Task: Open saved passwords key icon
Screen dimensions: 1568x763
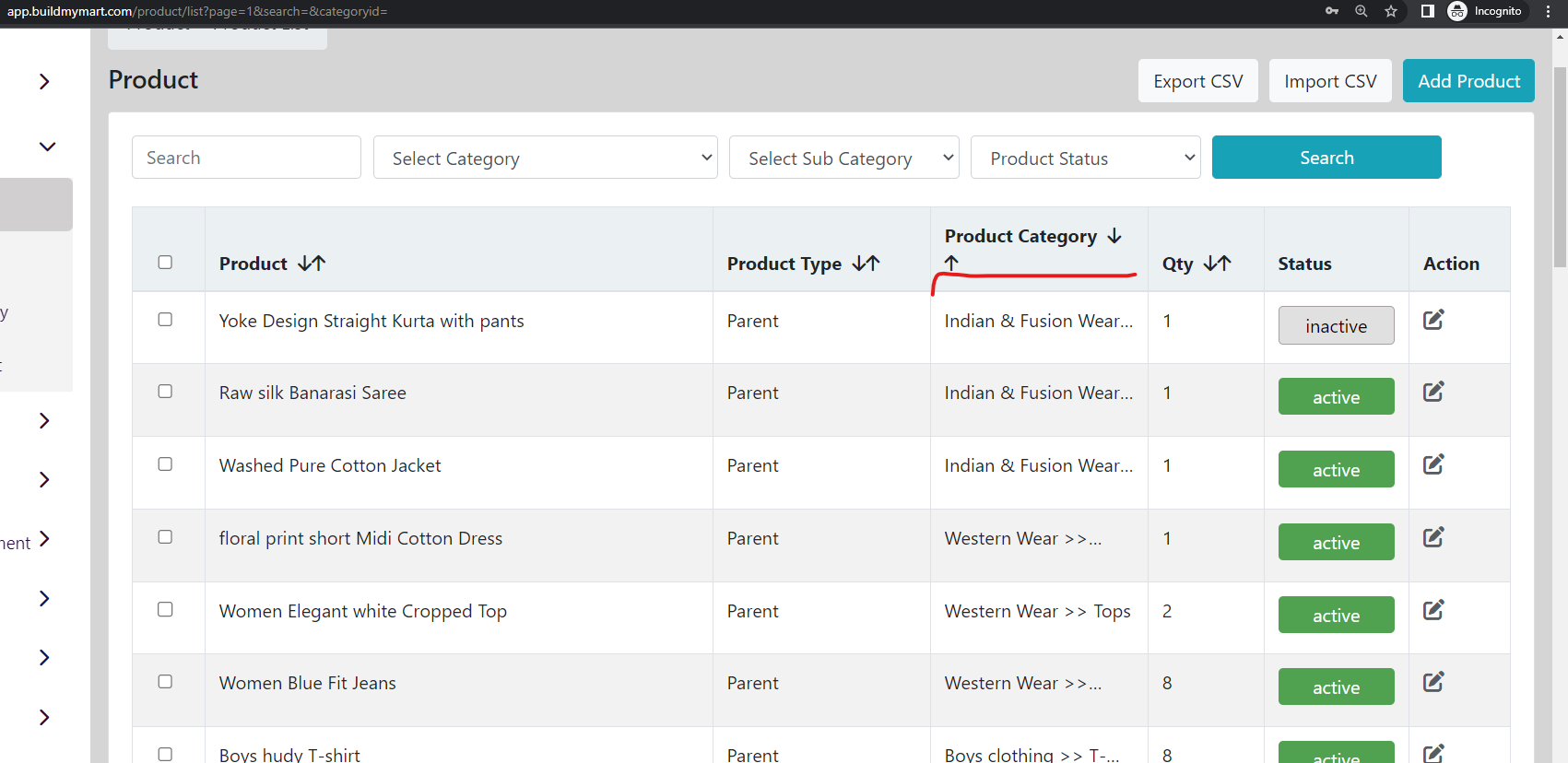Action: point(1332,11)
